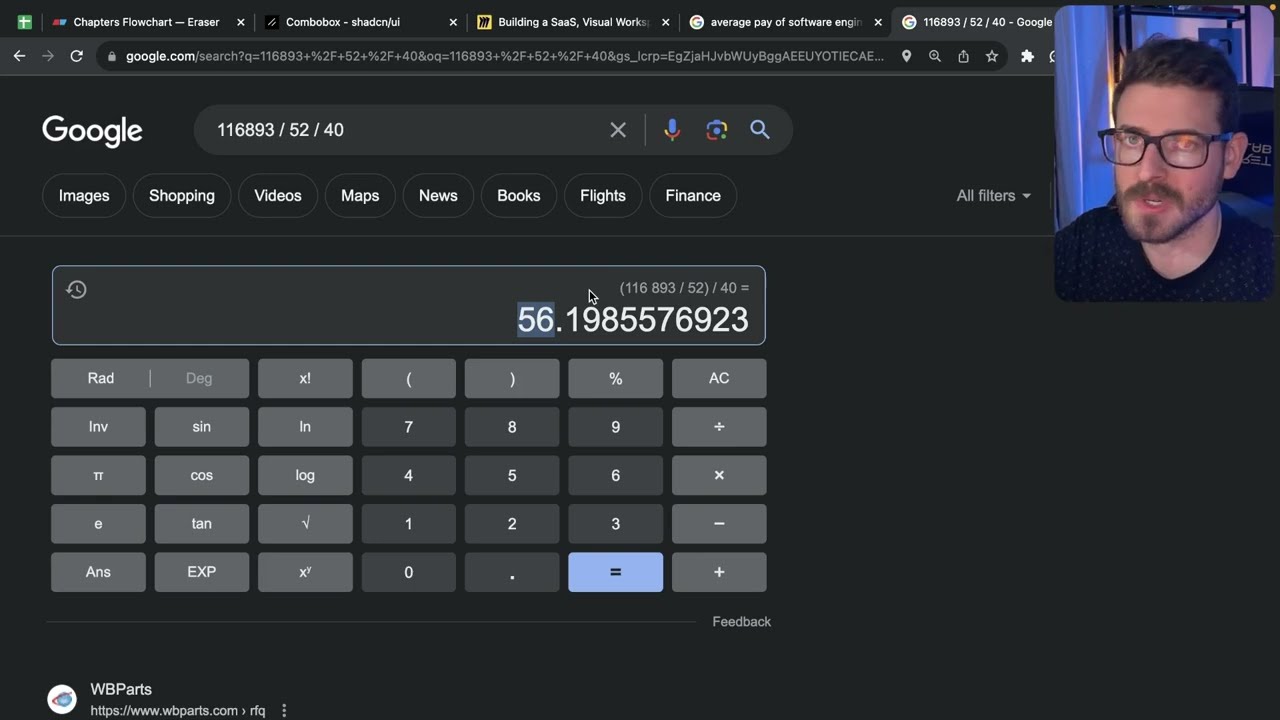The height and width of the screenshot is (720, 1280).
Task: Clear calculator with AC button
Action: point(719,378)
